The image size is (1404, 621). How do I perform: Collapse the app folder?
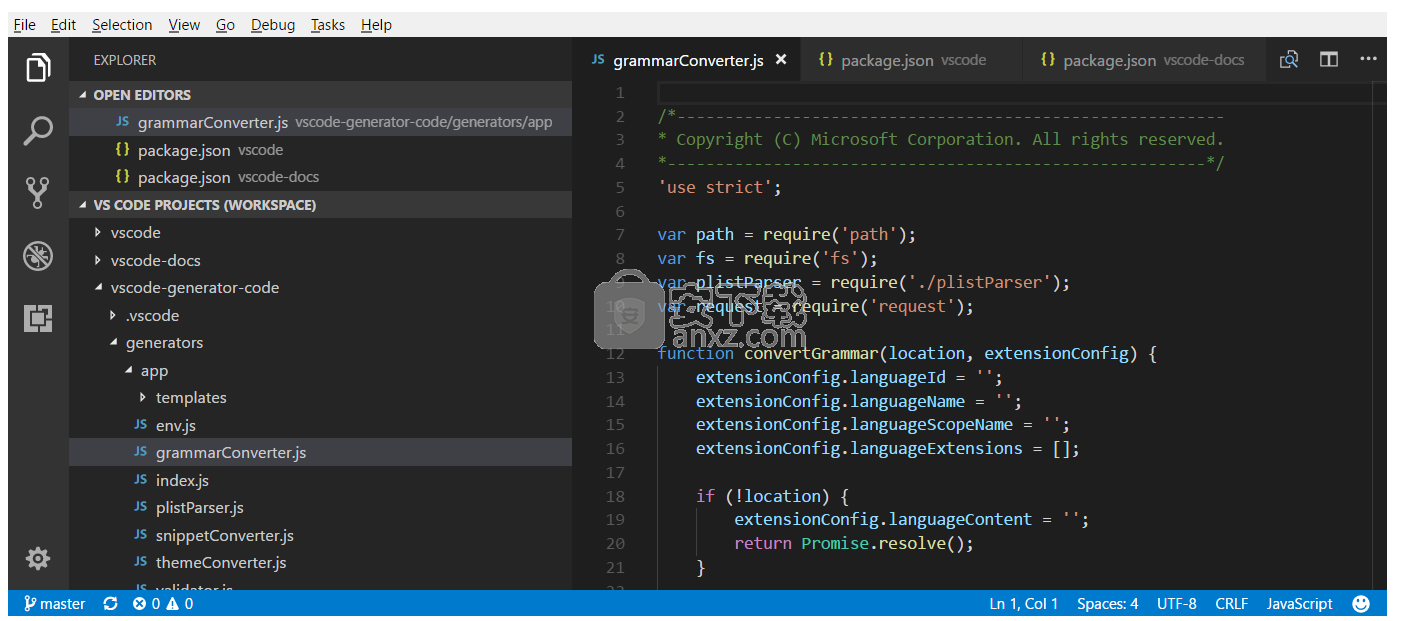pyautogui.click(x=127, y=370)
